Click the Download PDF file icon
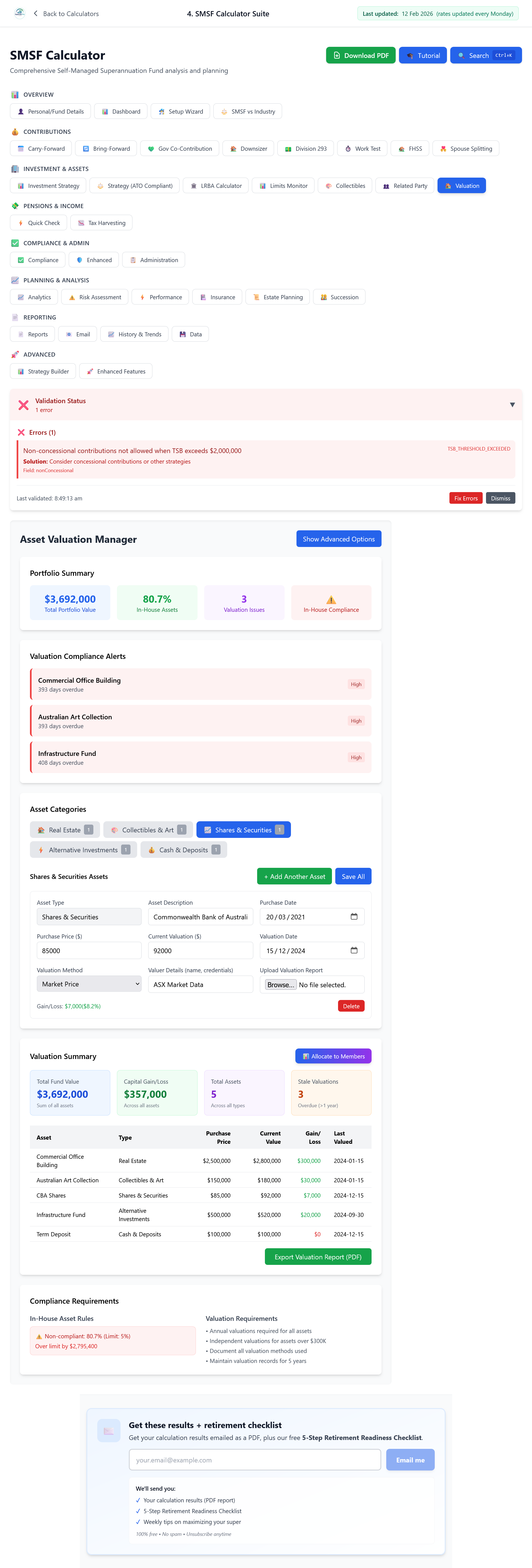Image resolution: width=532 pixels, height=1568 pixels. click(337, 55)
